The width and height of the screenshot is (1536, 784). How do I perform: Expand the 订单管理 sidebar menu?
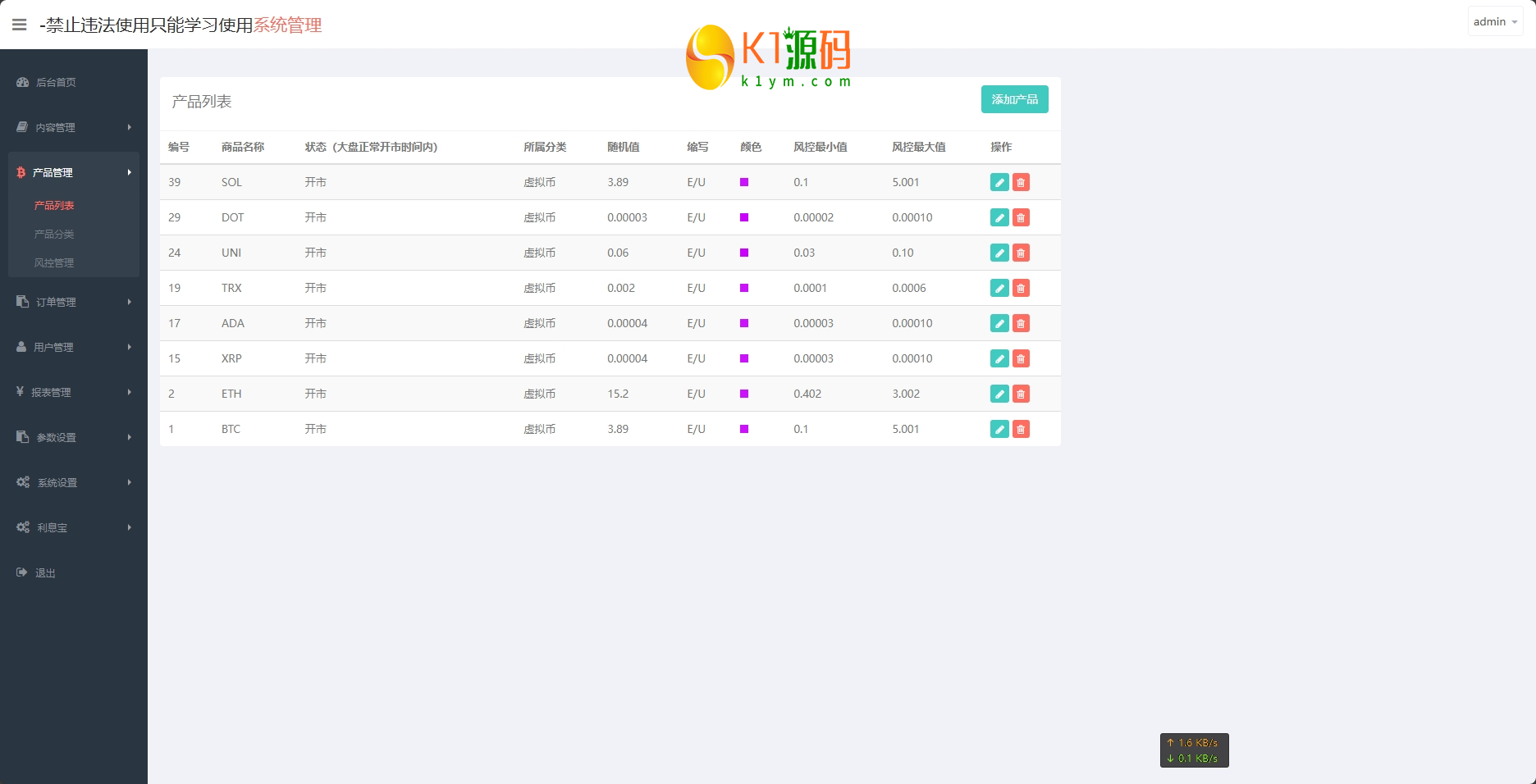pos(73,302)
